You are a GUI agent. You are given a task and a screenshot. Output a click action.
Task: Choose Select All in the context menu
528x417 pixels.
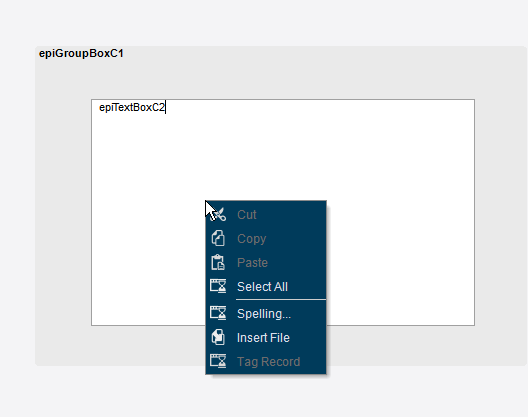point(266,286)
